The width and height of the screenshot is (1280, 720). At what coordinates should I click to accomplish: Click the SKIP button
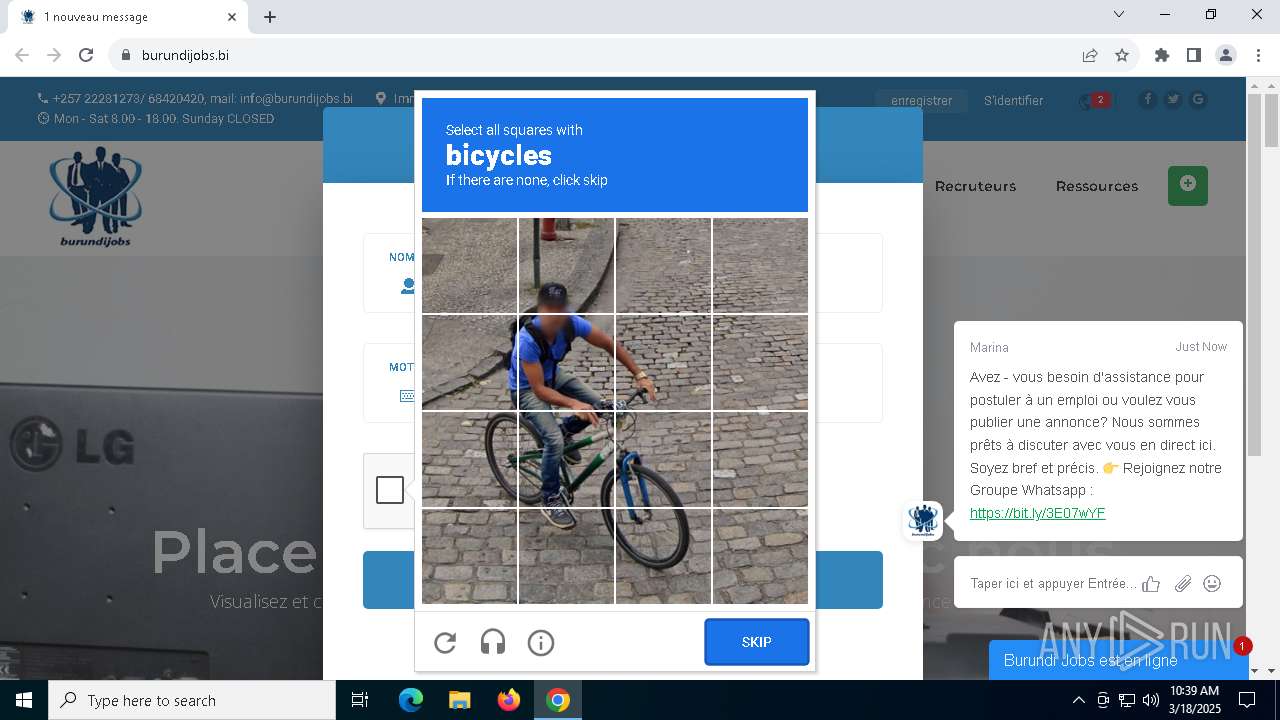click(757, 642)
